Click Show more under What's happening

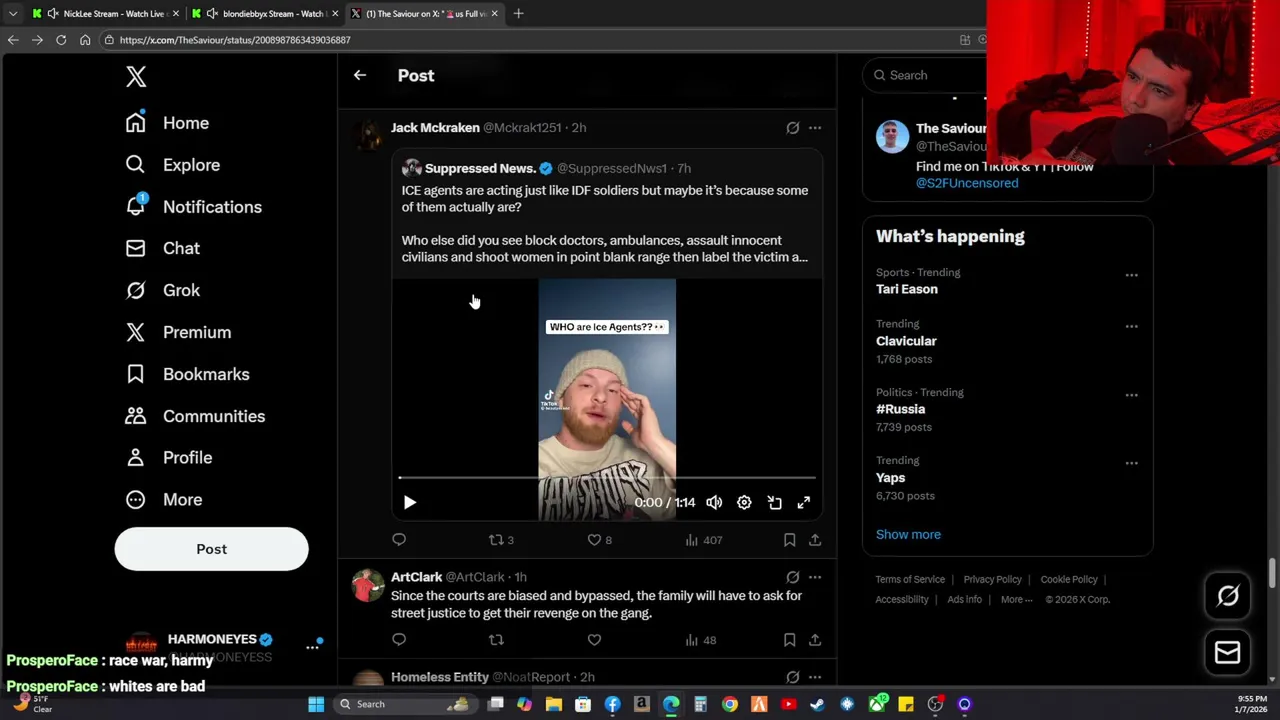(908, 534)
